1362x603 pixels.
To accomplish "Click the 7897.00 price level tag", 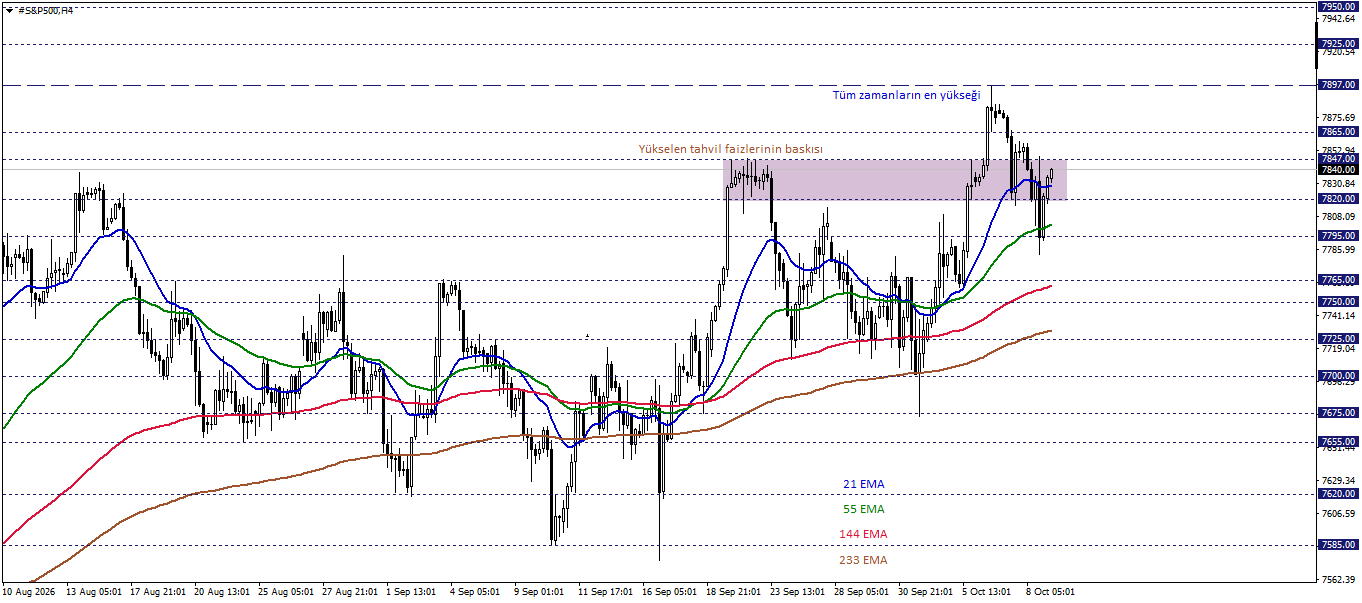I will [1338, 85].
